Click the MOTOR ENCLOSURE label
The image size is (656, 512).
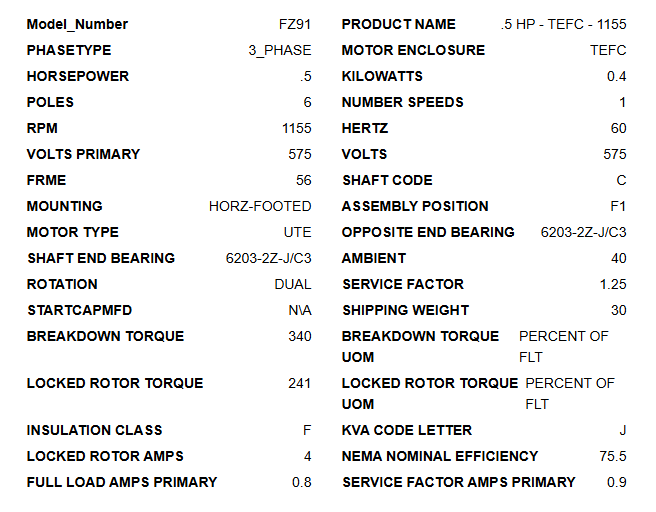pos(413,50)
